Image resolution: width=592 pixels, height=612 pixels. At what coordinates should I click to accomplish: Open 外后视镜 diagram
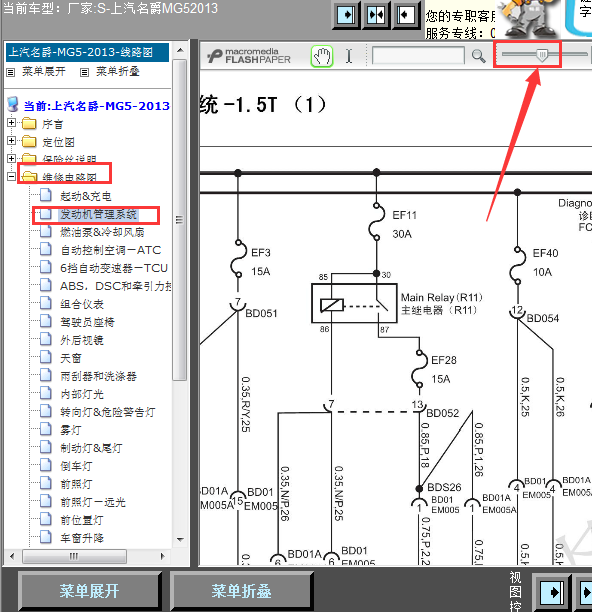point(82,340)
